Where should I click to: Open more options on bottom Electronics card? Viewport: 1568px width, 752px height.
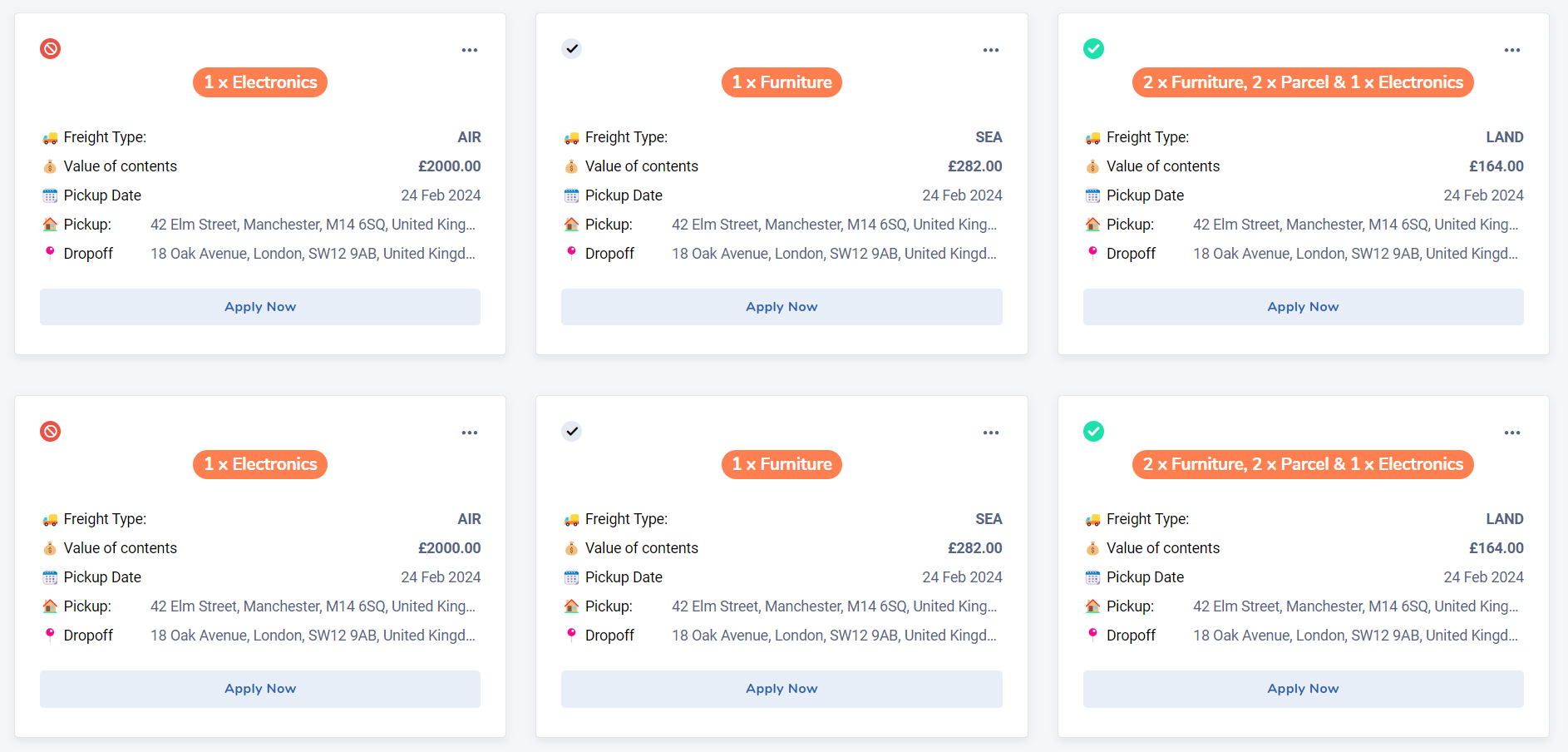point(470,433)
